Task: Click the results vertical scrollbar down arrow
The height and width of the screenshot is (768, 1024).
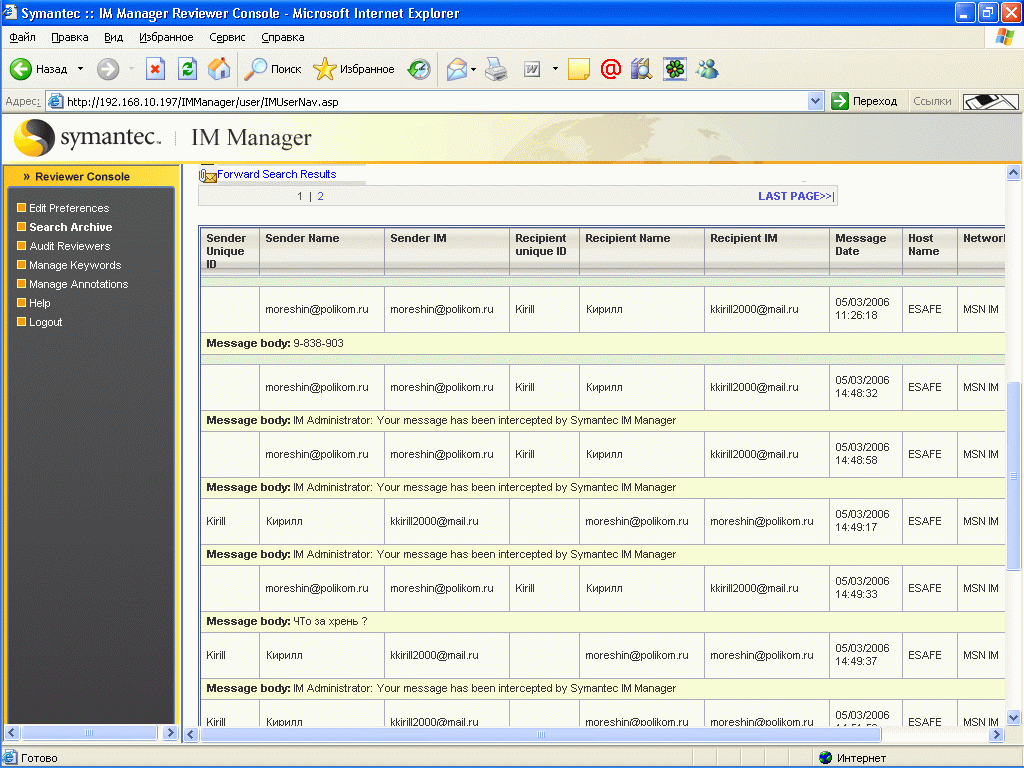Action: [1013, 716]
